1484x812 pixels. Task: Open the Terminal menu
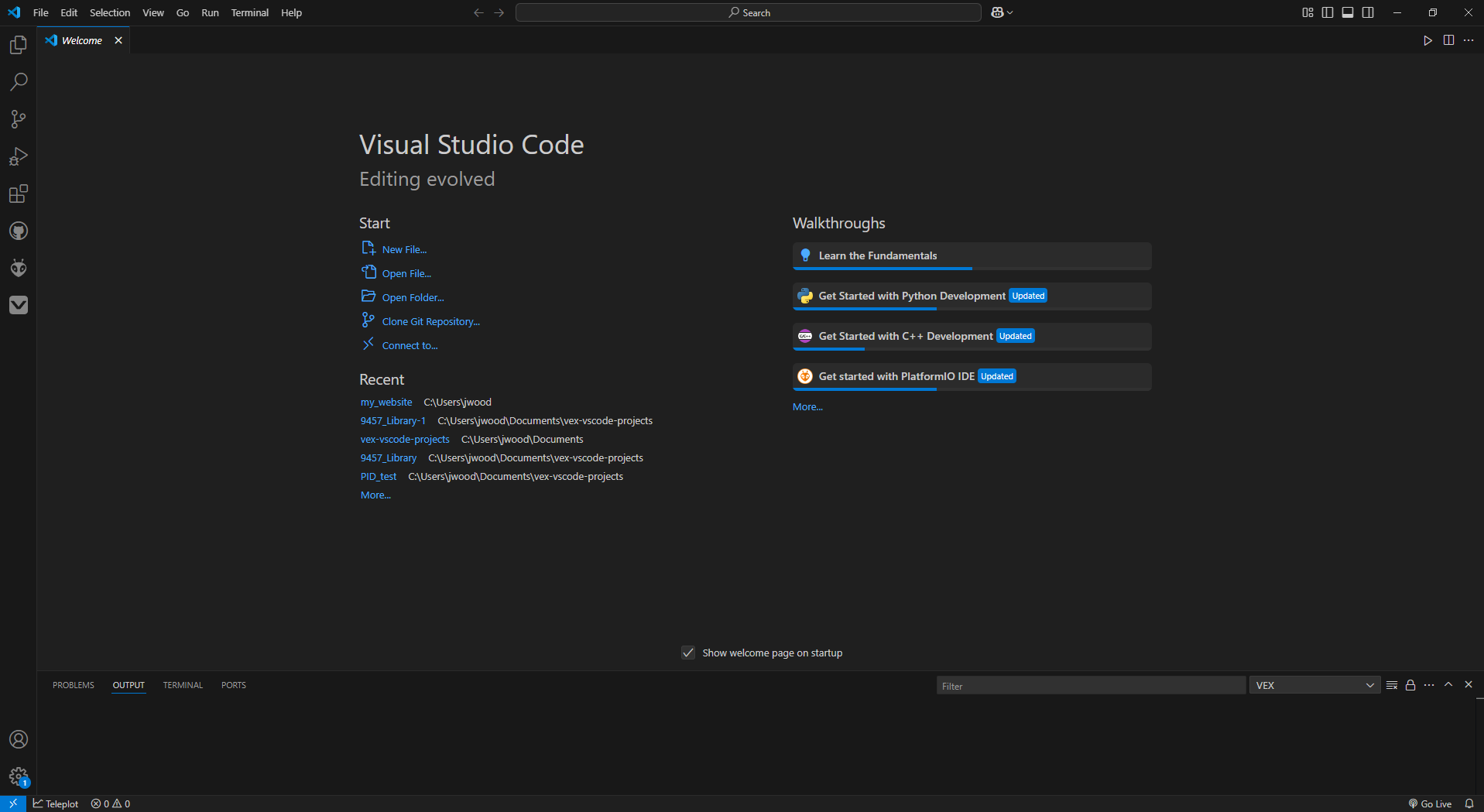point(249,12)
